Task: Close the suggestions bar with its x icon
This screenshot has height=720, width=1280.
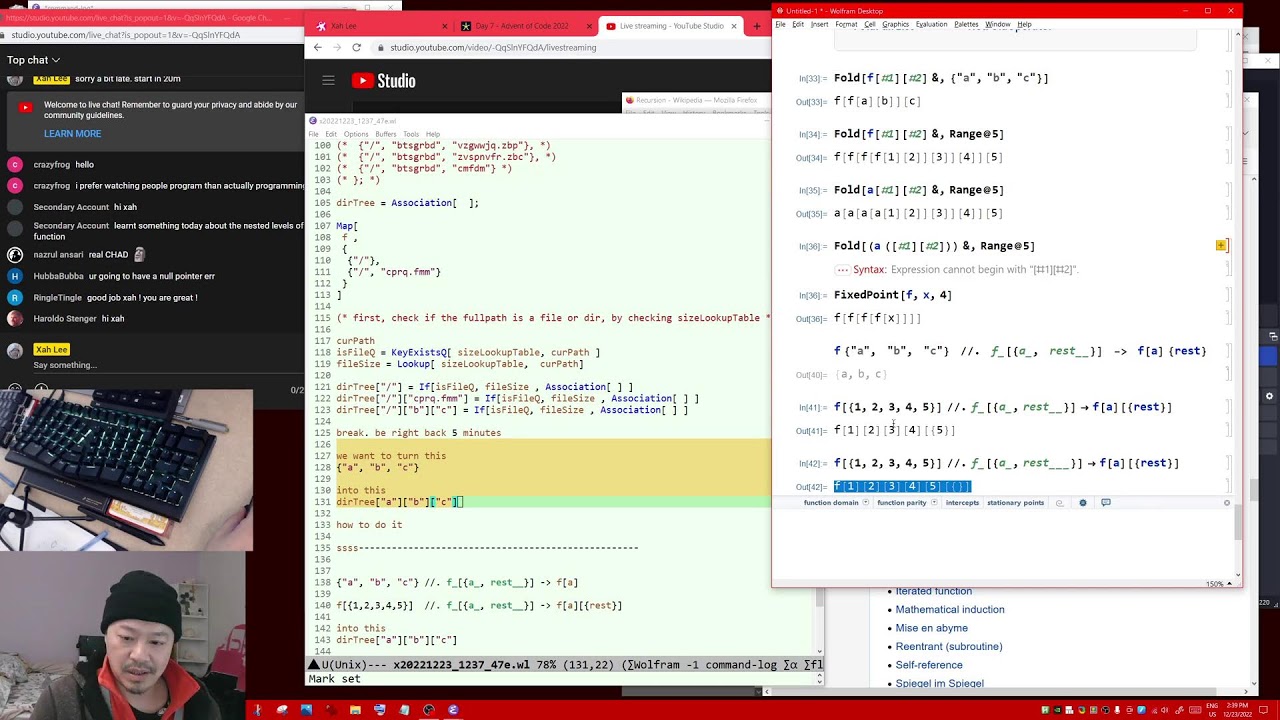Action: (1227, 503)
